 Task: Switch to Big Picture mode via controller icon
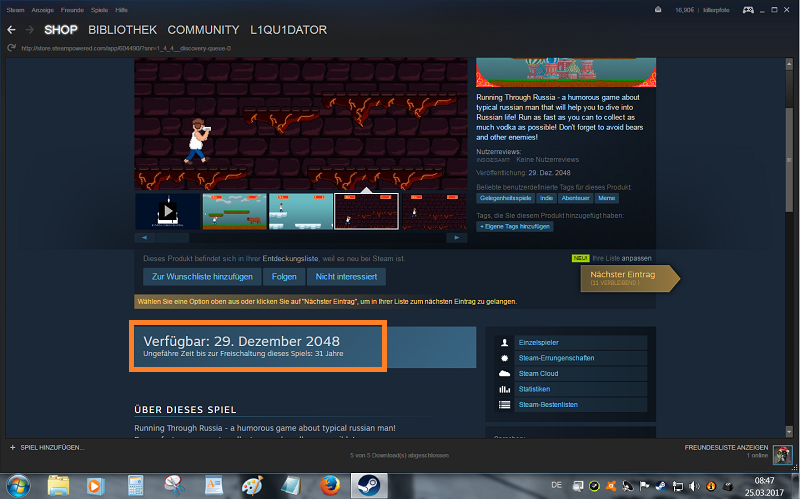pos(748,10)
